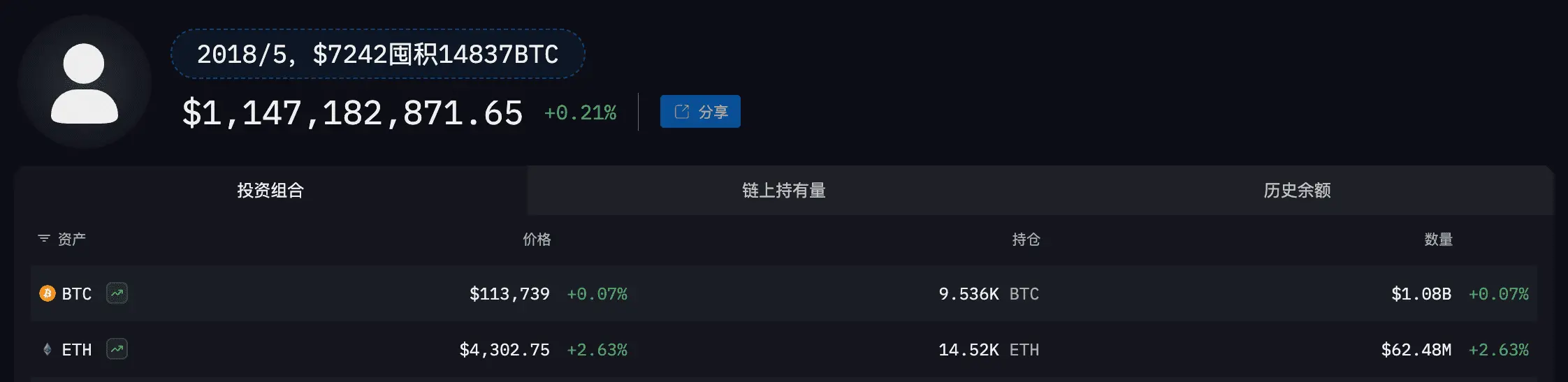Click the share icon in 分享 button
This screenshot has height=382, width=1568.
point(682,112)
